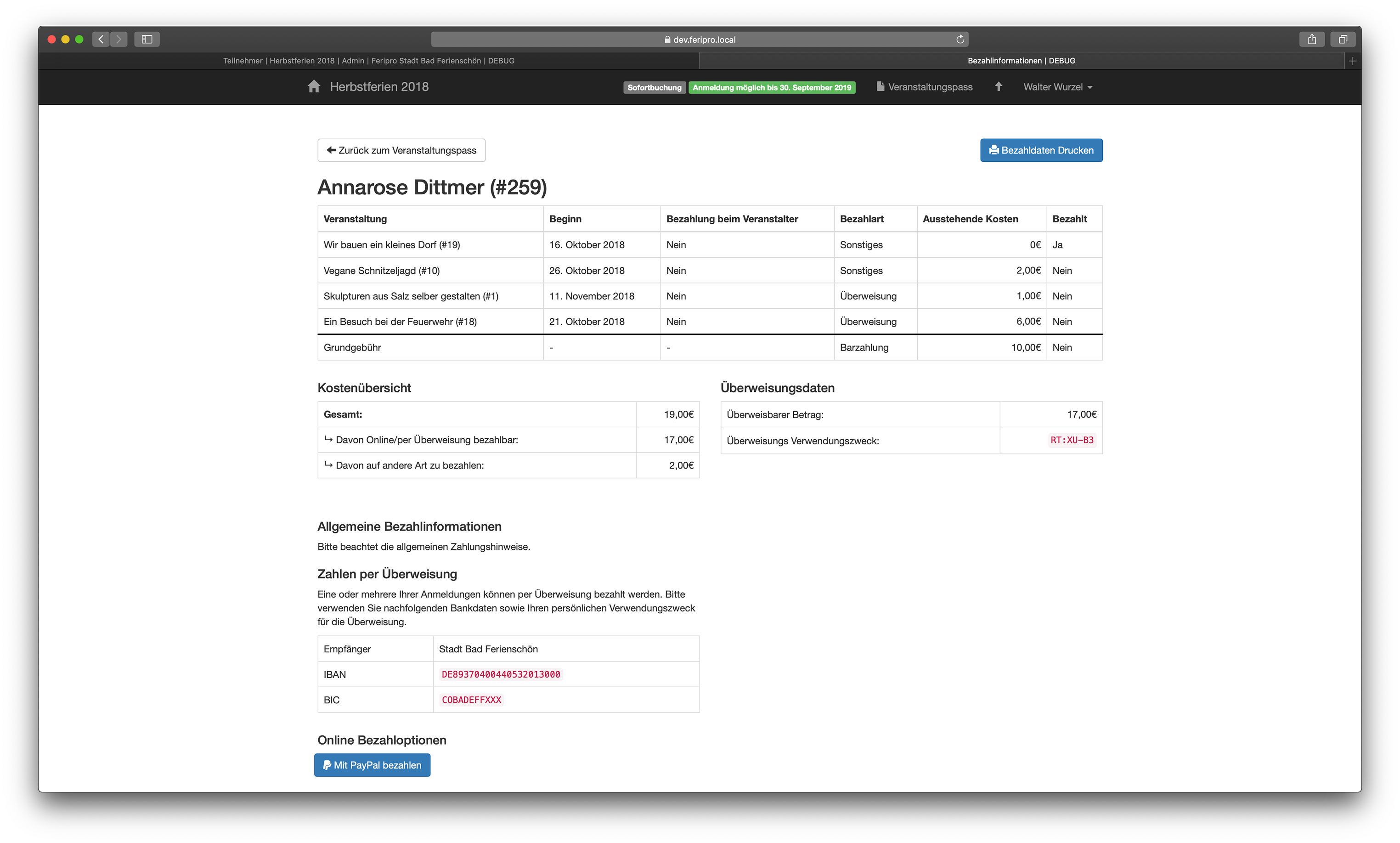1400x843 pixels.
Task: Open the Walter Wurzel user dropdown
Action: [x=1057, y=87]
